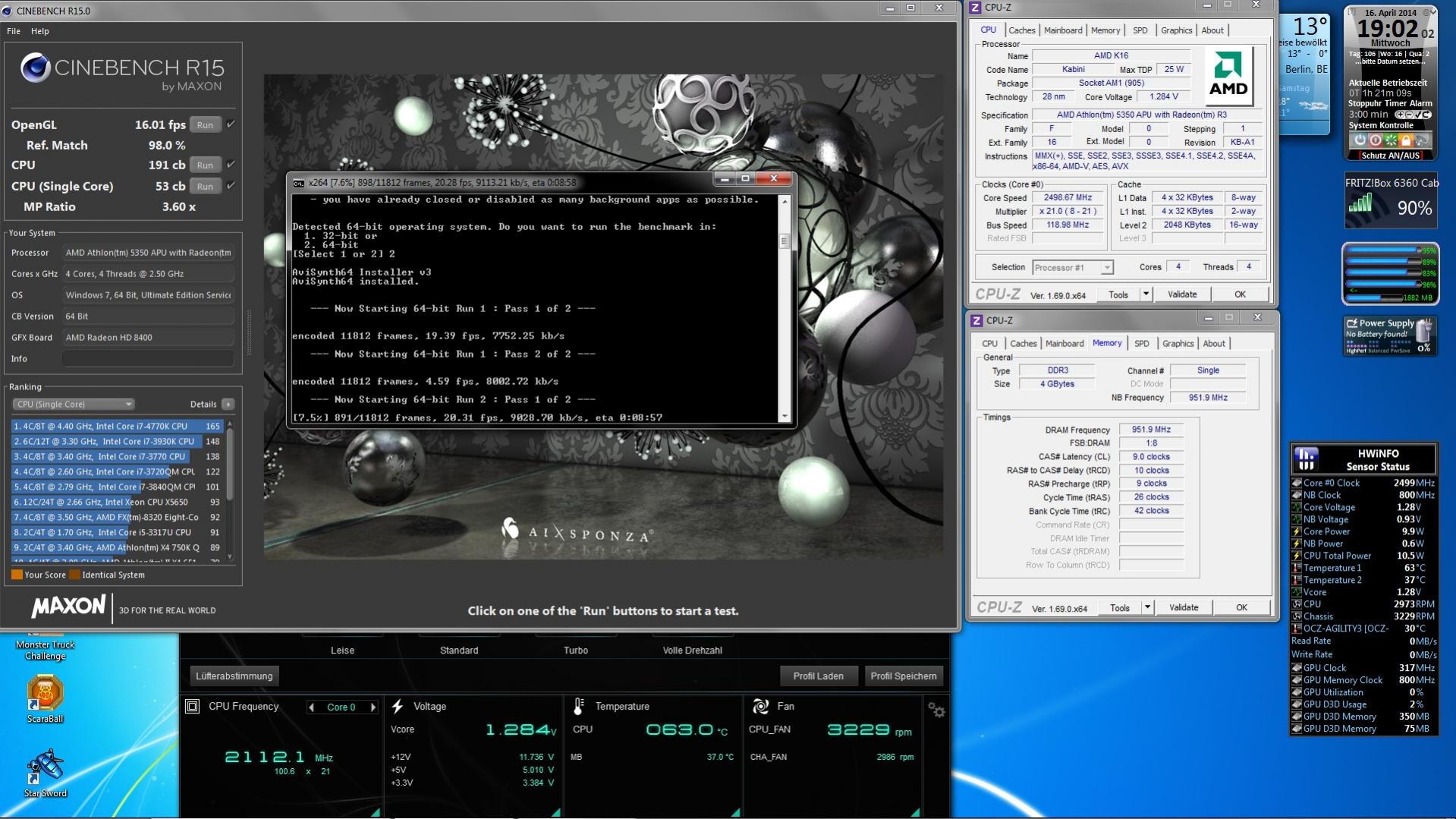1456x819 pixels.
Task: Toggle the OpenGL test checkmark
Action: click(x=231, y=124)
